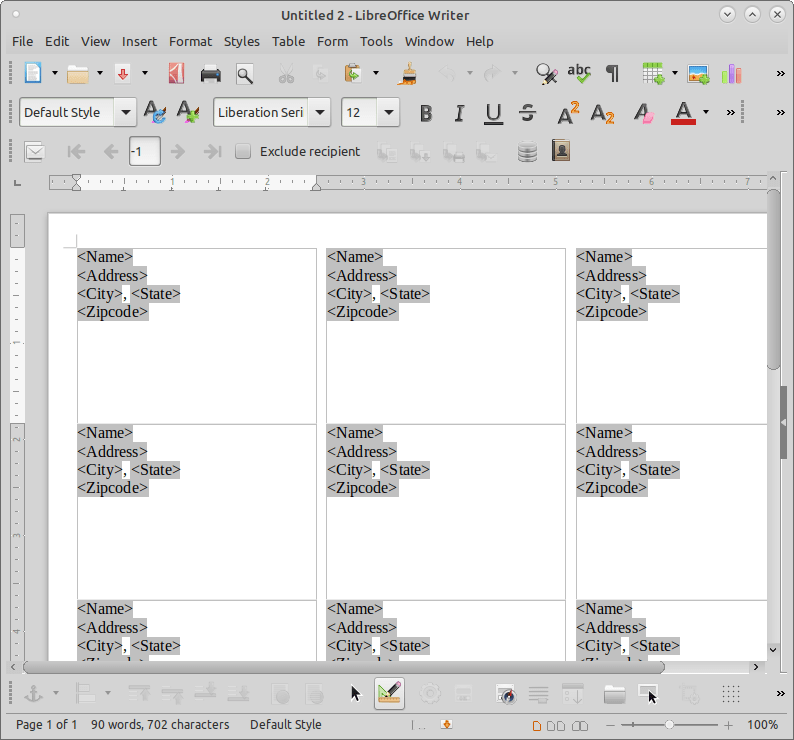Screen dimensions: 794x740
Task: Click the mail merge record number field
Action: point(145,151)
